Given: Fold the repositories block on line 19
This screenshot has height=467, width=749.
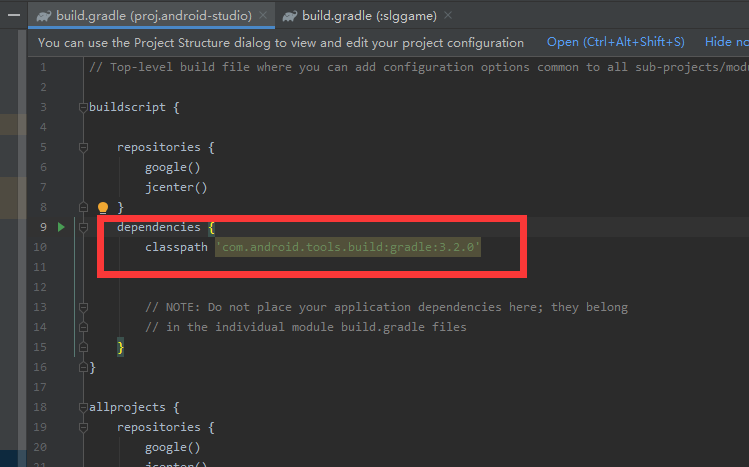Looking at the screenshot, I should [x=83, y=427].
